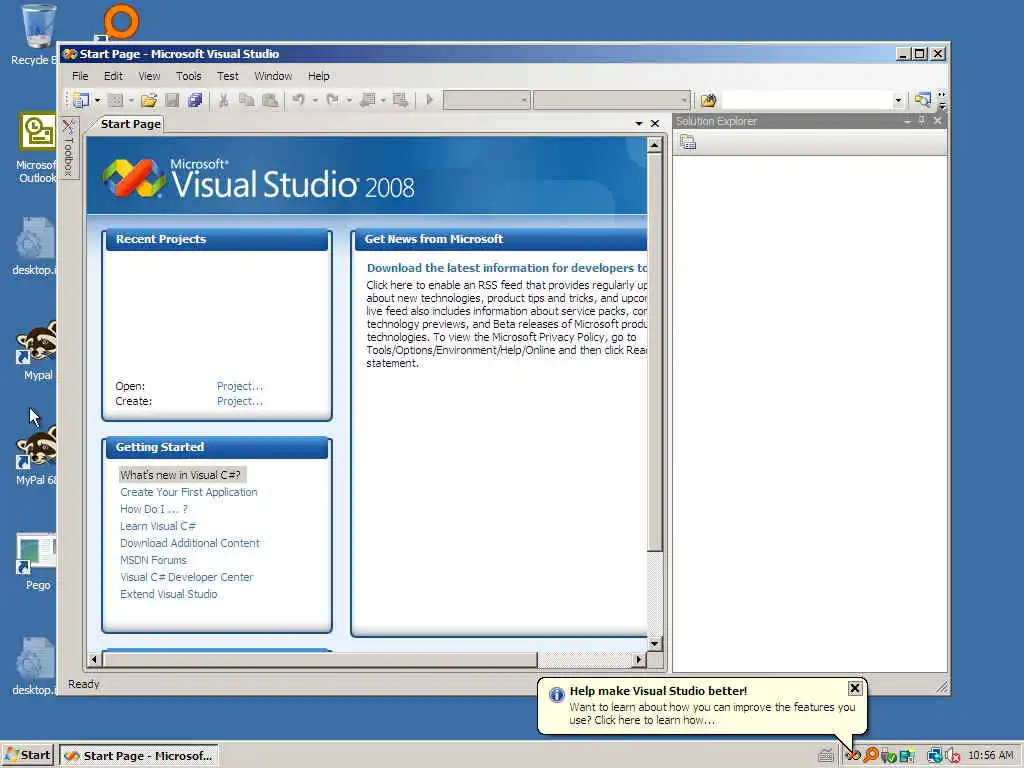Close the Start Page document
This screenshot has width=1024, height=768.
655,123
